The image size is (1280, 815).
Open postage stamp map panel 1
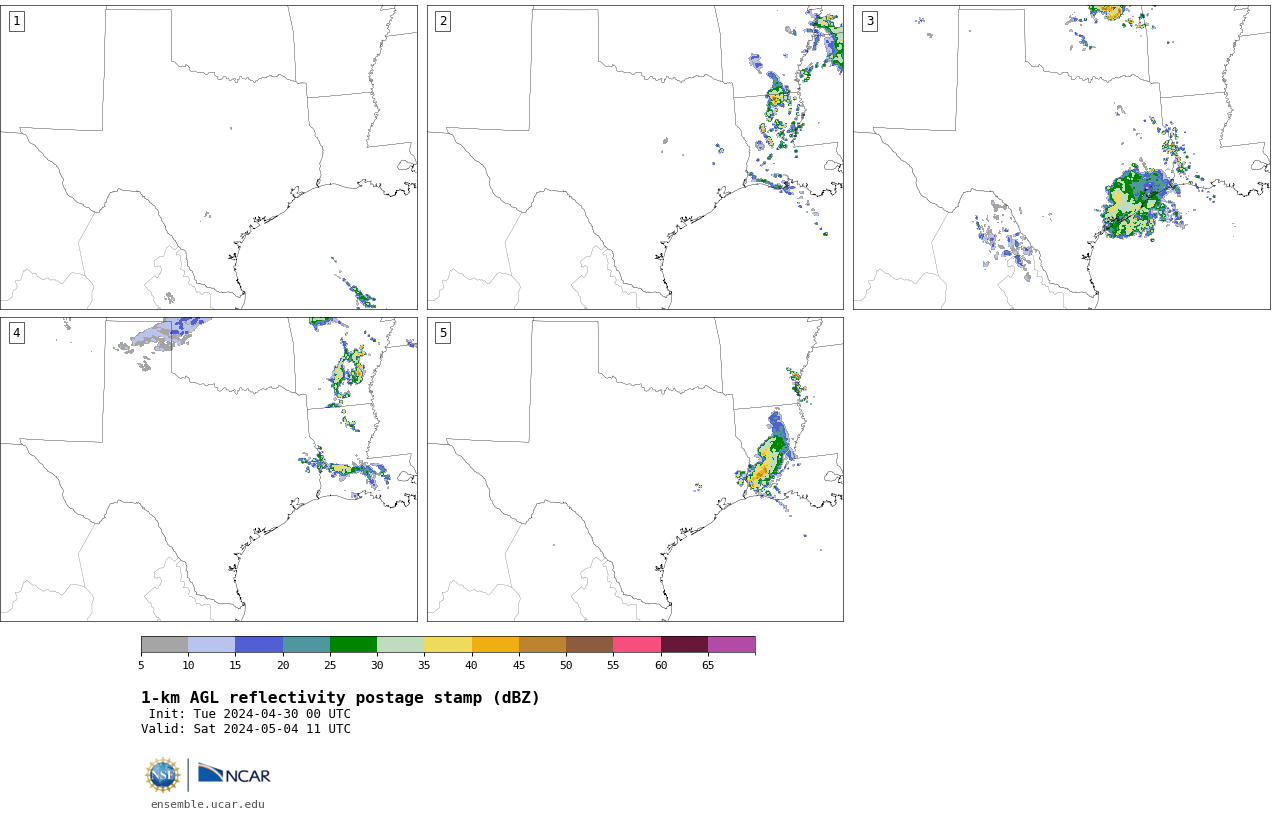tap(209, 157)
